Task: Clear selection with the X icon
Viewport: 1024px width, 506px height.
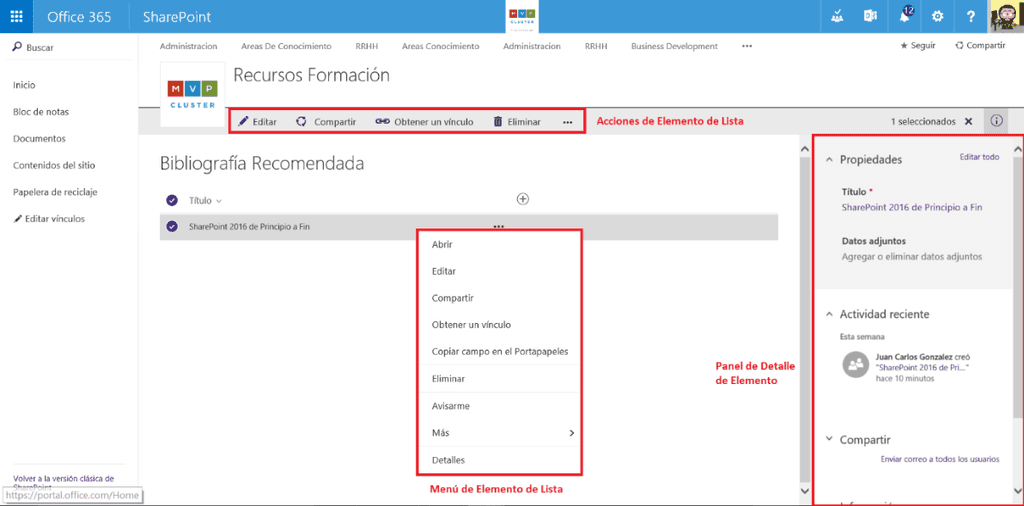Action: click(968, 121)
